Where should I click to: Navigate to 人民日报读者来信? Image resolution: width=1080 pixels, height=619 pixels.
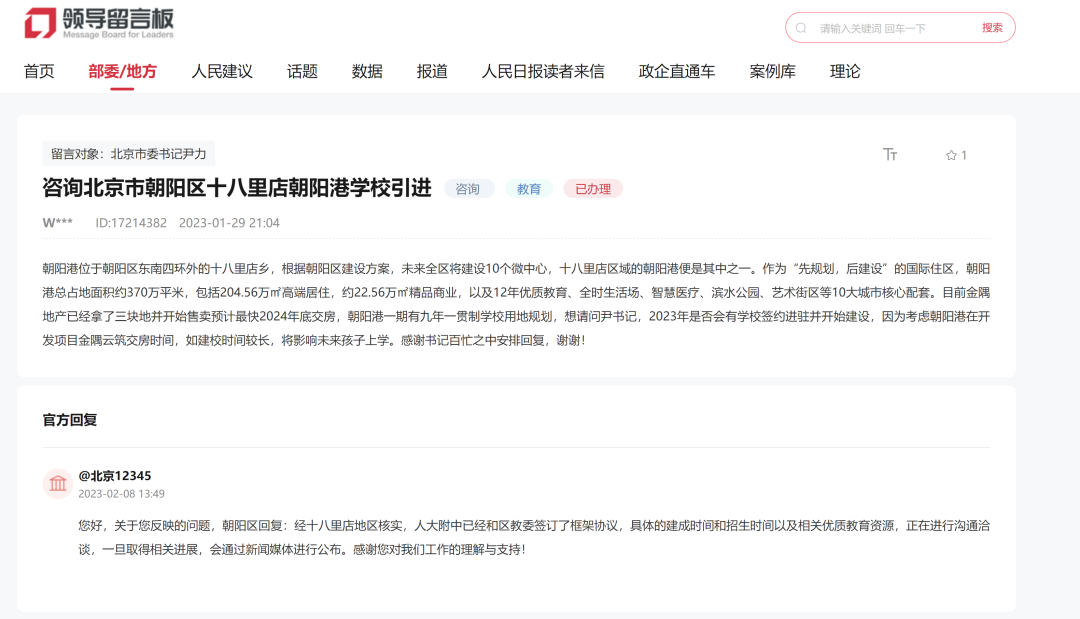(543, 72)
